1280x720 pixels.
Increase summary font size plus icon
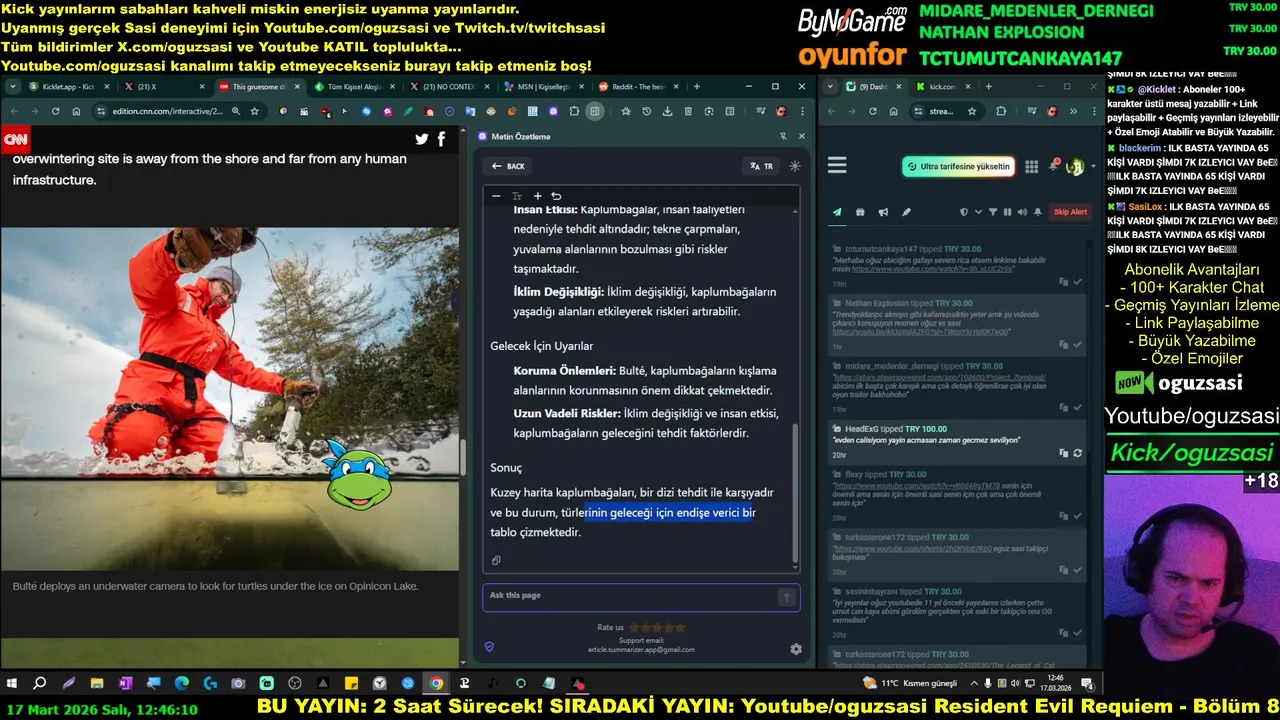pos(537,196)
